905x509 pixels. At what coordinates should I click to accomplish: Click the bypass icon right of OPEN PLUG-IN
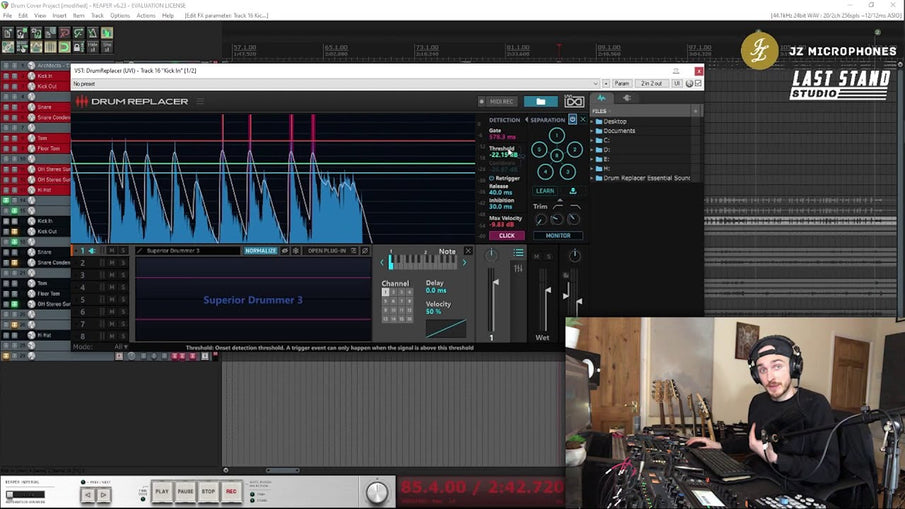click(x=365, y=250)
